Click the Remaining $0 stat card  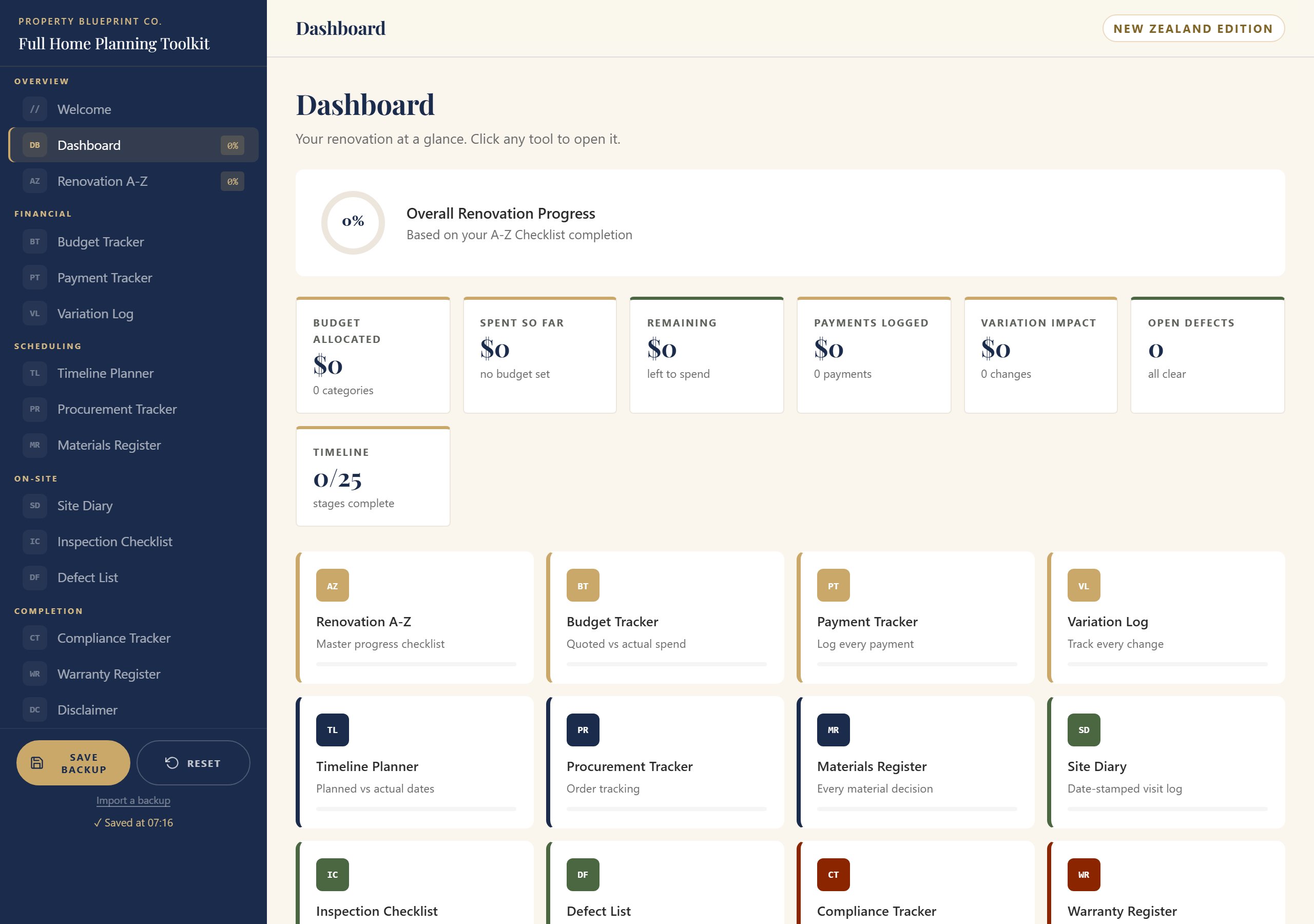pyautogui.click(x=707, y=355)
